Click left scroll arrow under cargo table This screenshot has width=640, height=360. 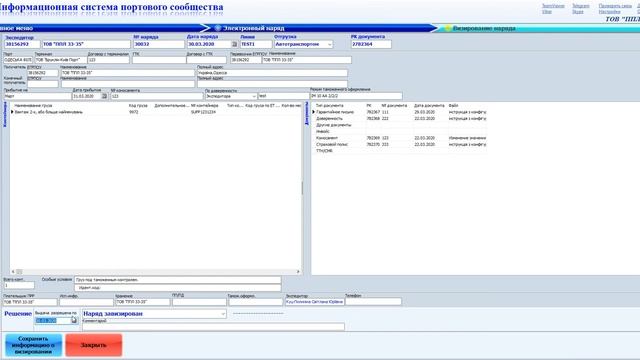[x=13, y=271]
